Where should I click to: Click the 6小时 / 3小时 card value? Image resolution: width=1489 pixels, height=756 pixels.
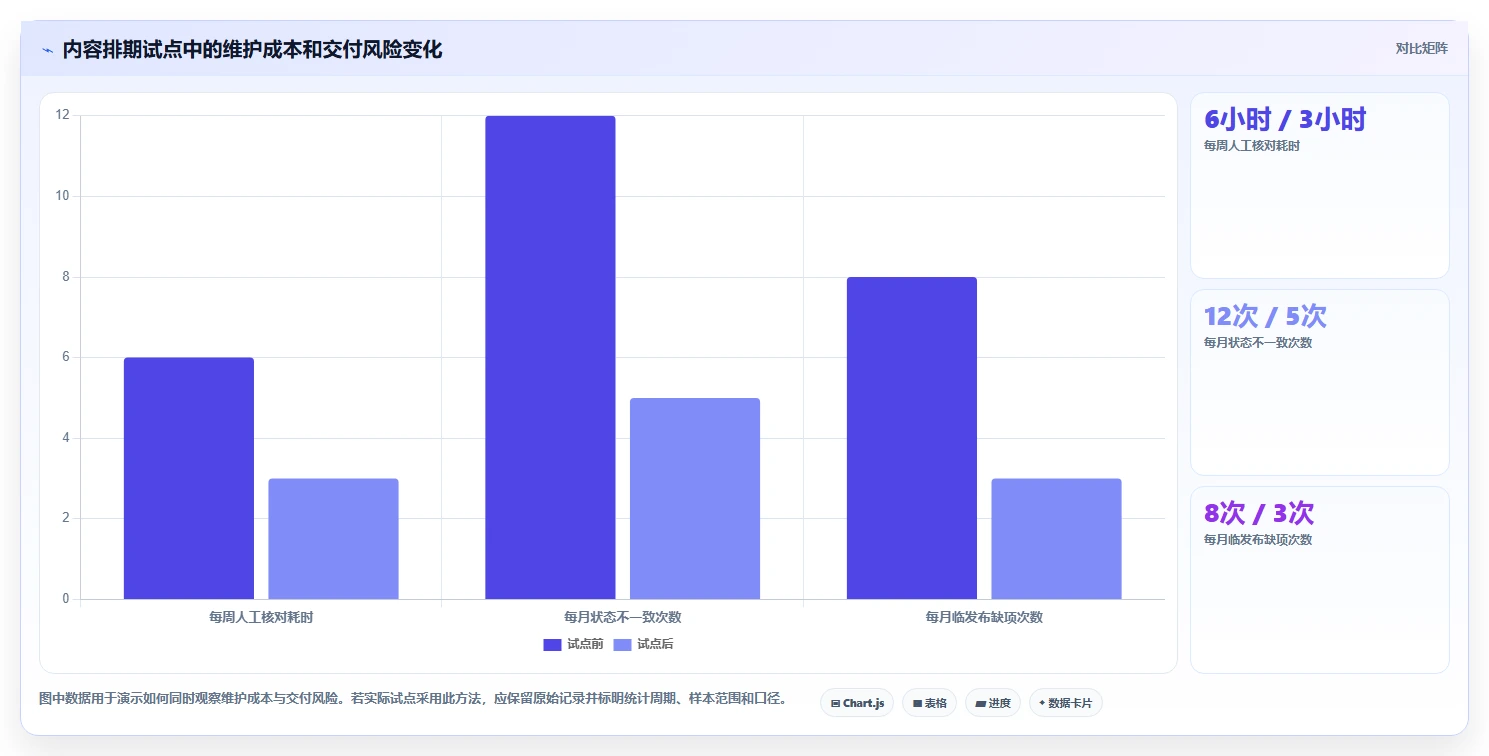coord(1285,120)
